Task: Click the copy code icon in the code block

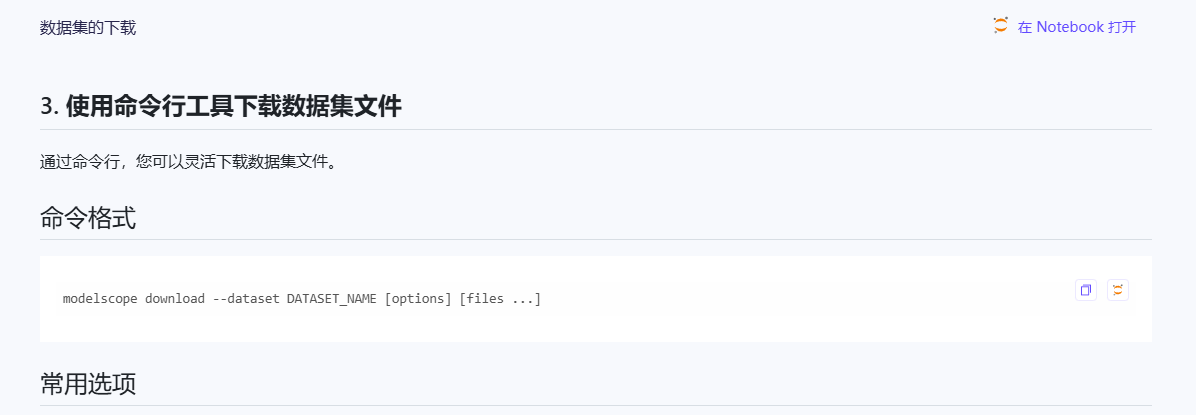Action: (1085, 290)
